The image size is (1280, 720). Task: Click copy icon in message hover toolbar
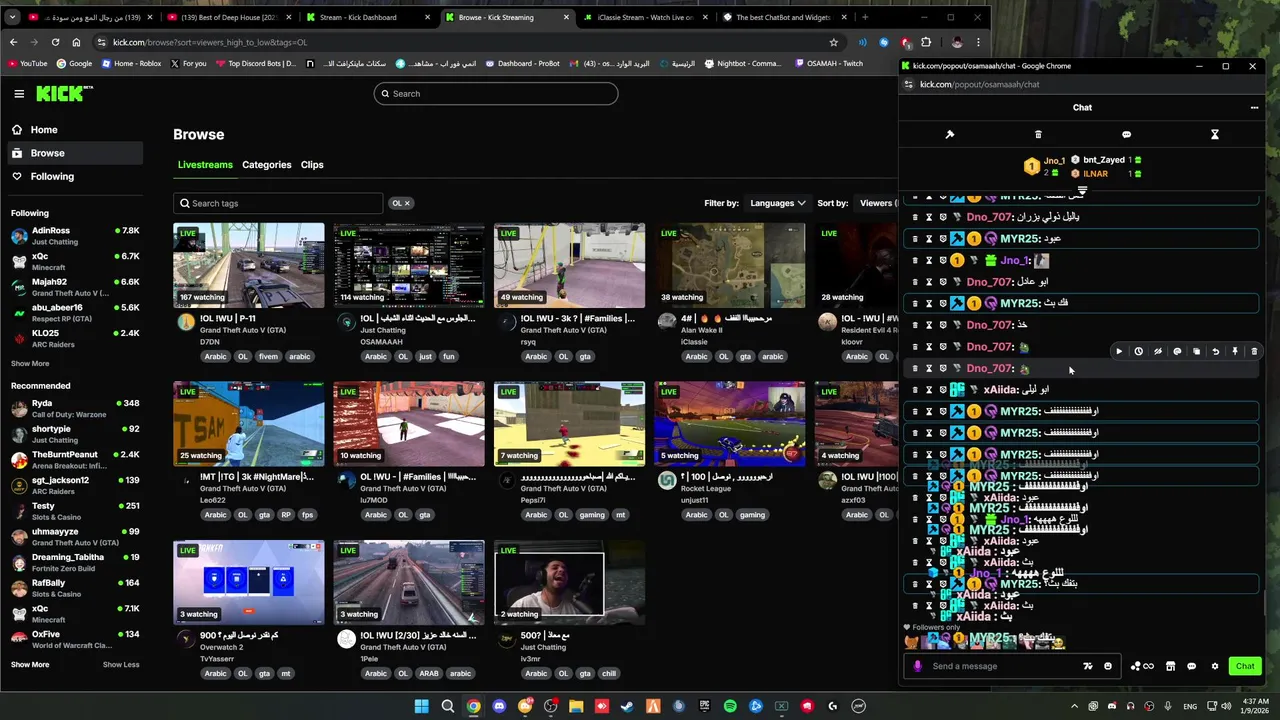[1196, 351]
